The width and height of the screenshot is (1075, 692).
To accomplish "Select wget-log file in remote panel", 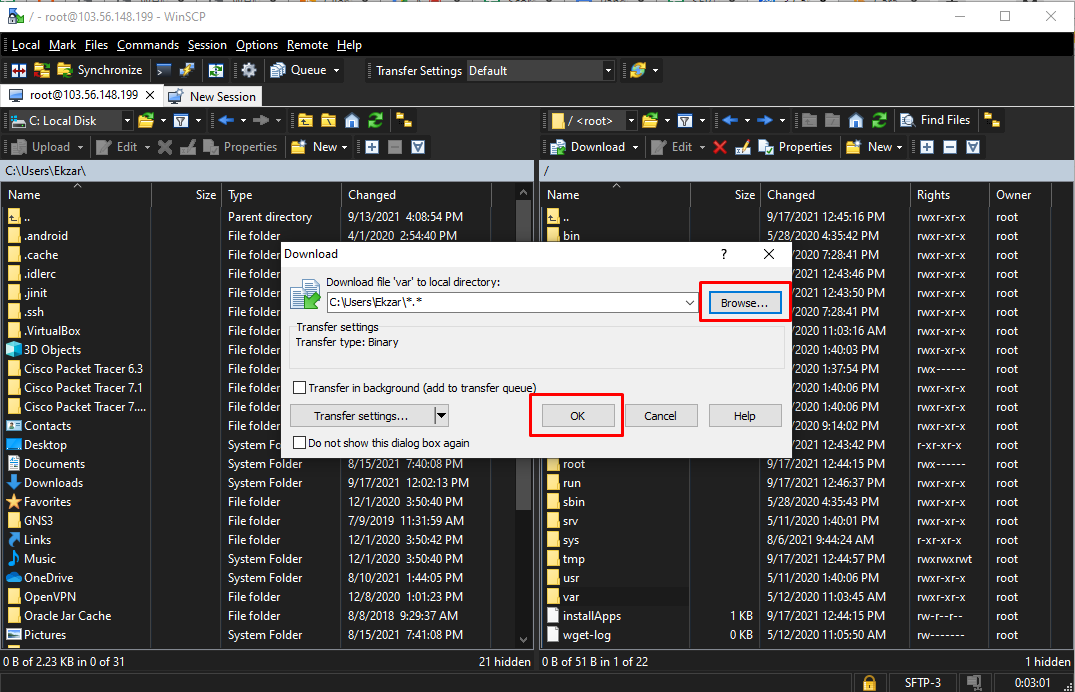I will pyautogui.click(x=587, y=635).
